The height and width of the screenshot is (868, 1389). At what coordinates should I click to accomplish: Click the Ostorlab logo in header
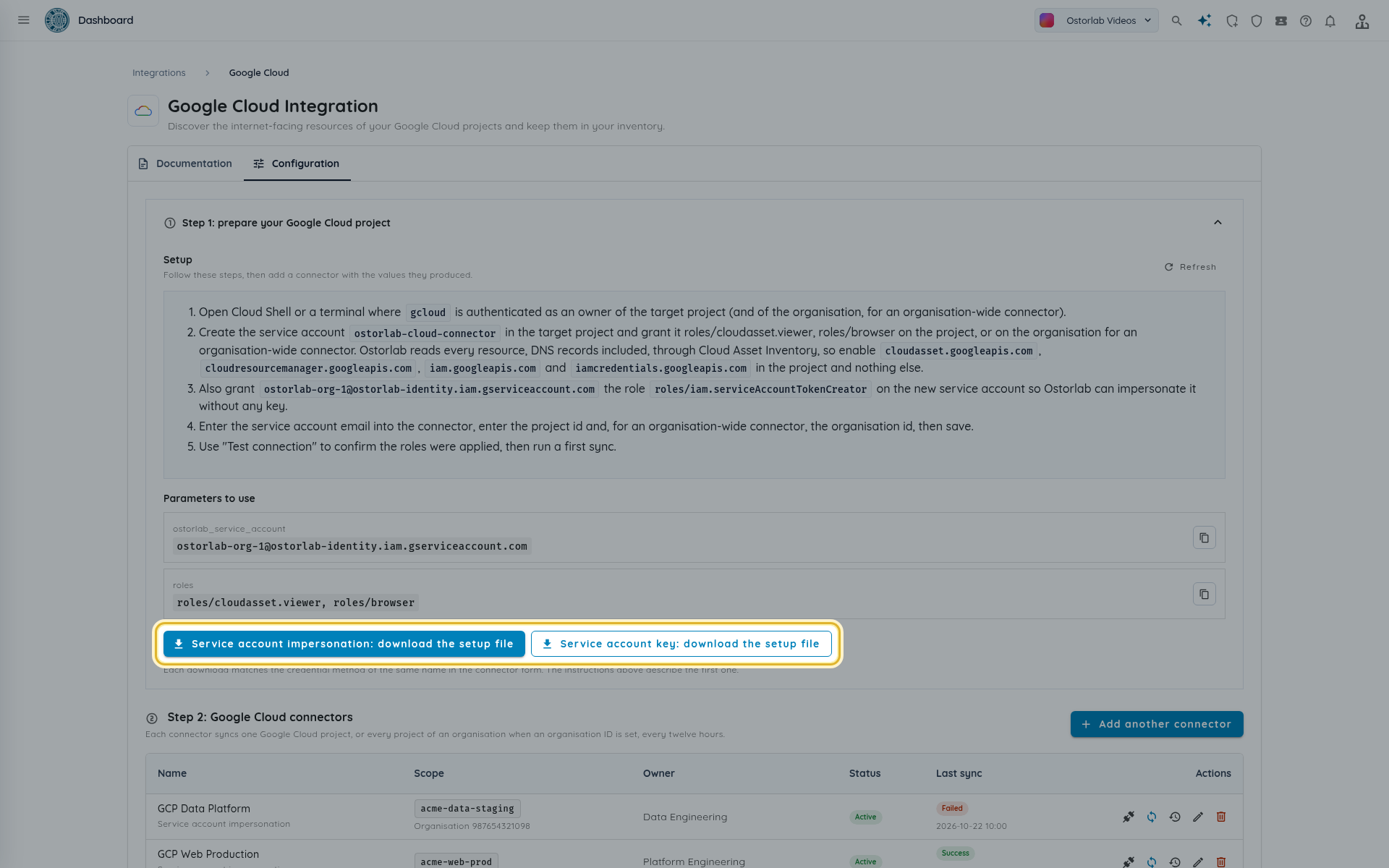point(57,20)
